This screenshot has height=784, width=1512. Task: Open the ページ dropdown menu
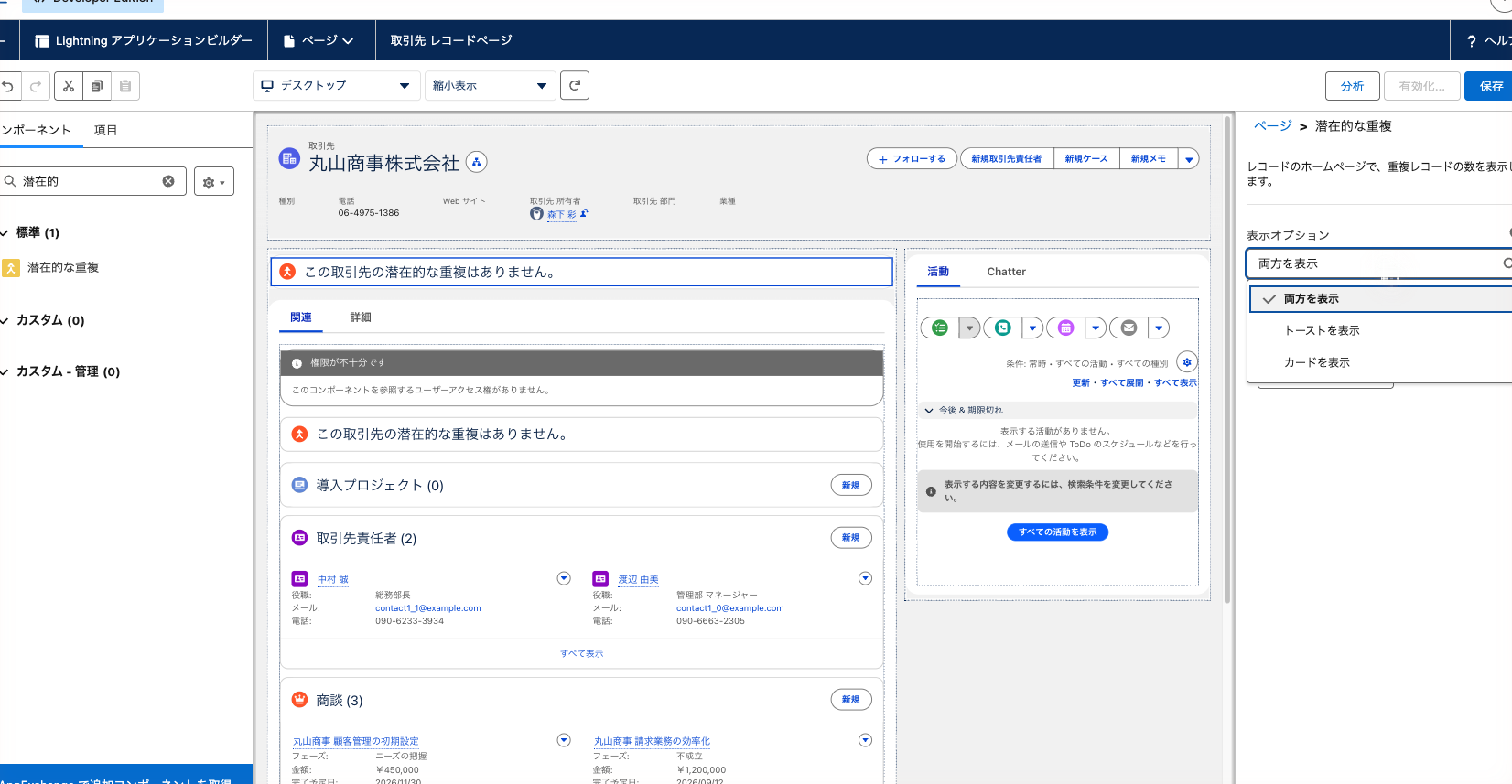[x=319, y=40]
